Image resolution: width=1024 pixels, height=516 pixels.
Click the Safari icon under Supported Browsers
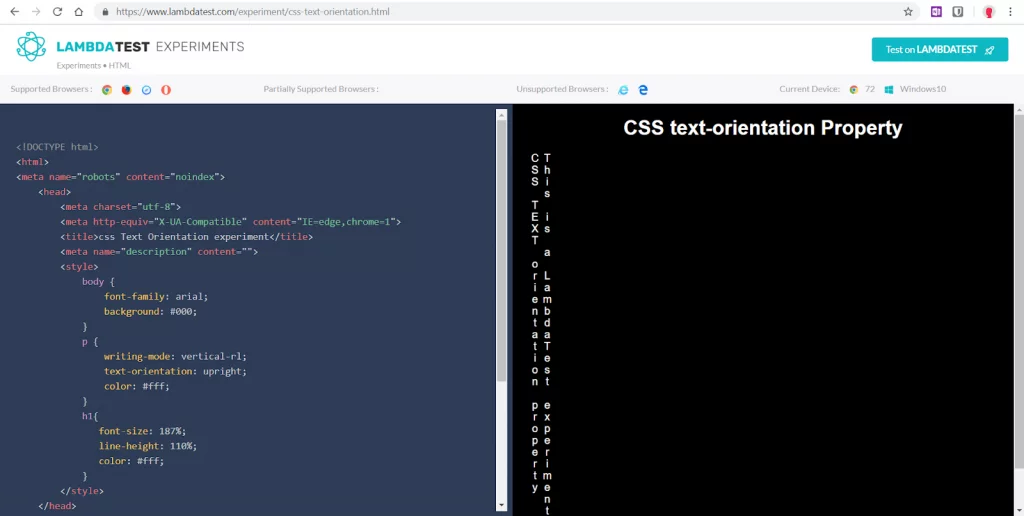pos(146,89)
